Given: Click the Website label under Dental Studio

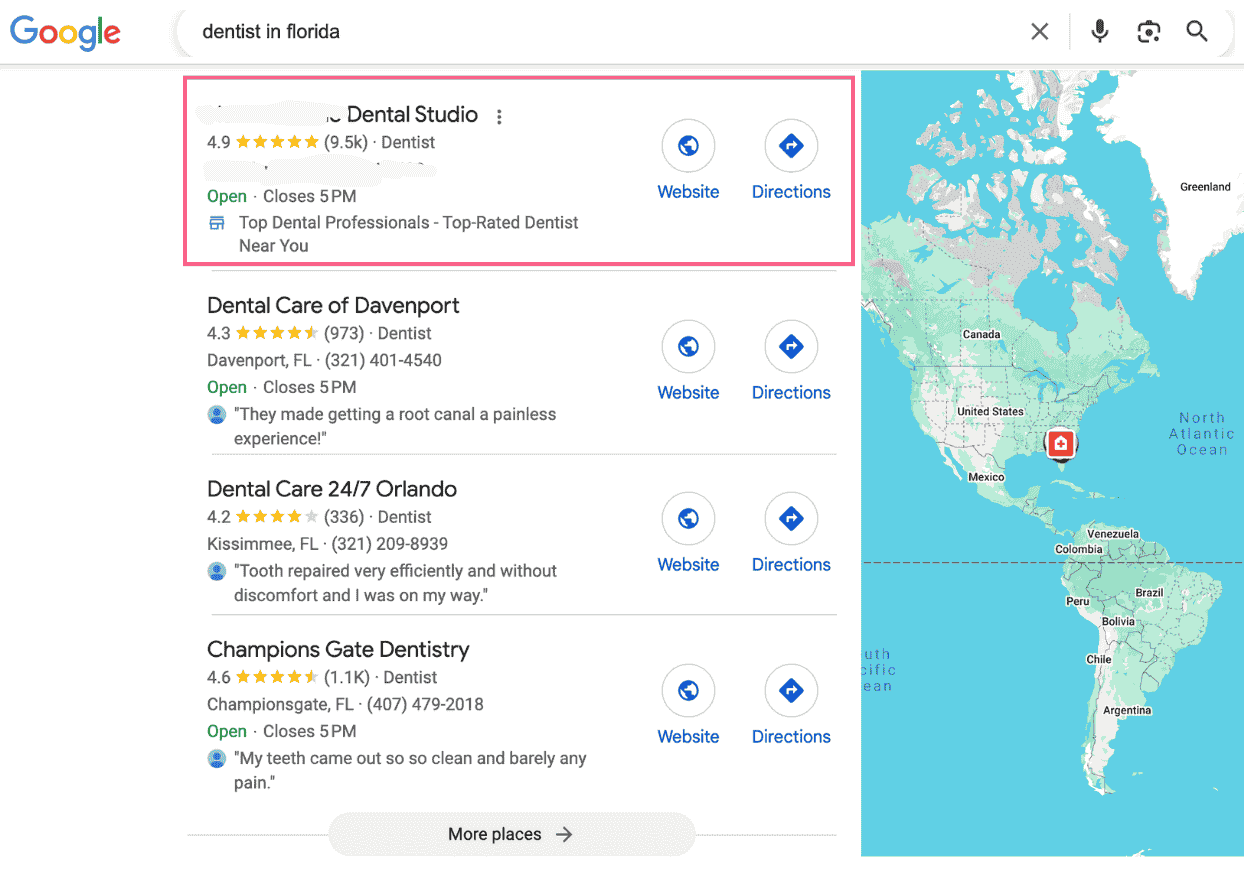Looking at the screenshot, I should pos(688,192).
